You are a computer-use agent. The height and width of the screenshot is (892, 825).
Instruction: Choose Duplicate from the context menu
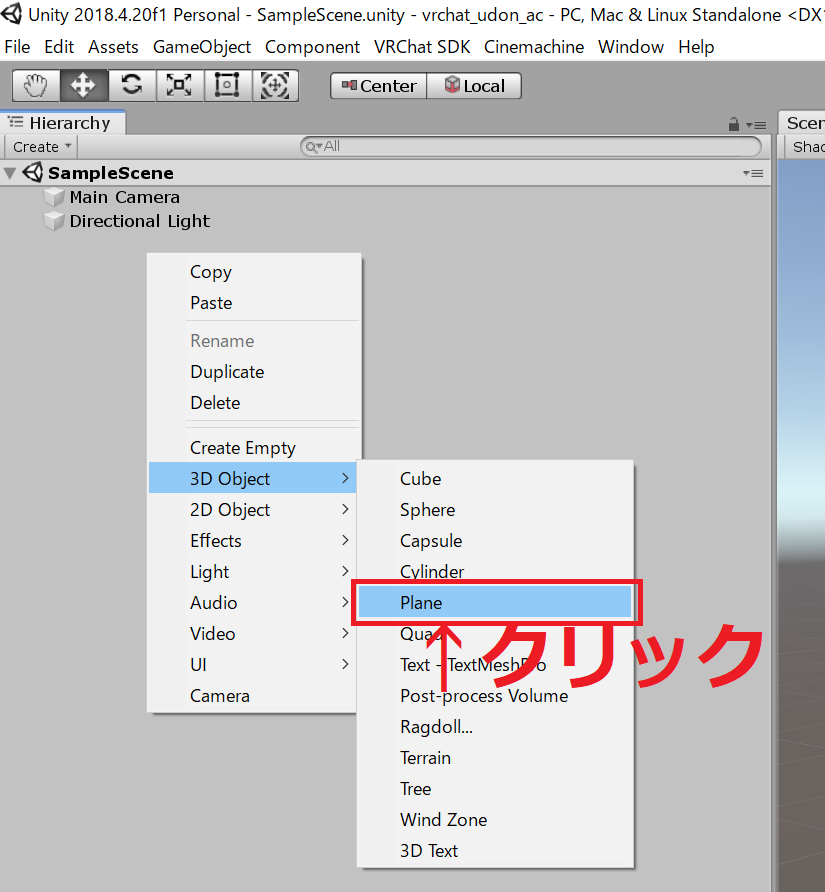coord(254,372)
